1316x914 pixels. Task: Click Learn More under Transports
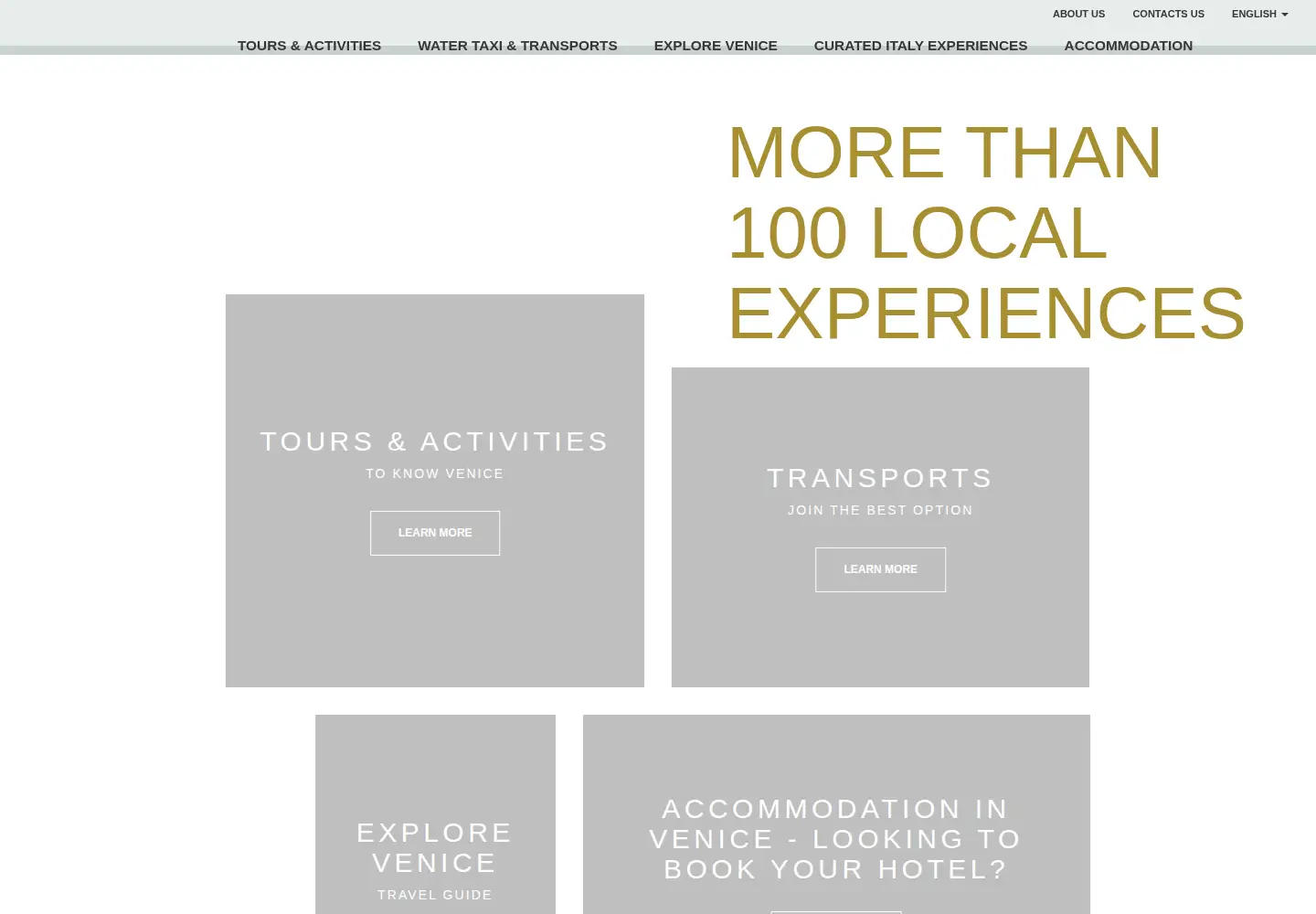pyautogui.click(x=880, y=569)
